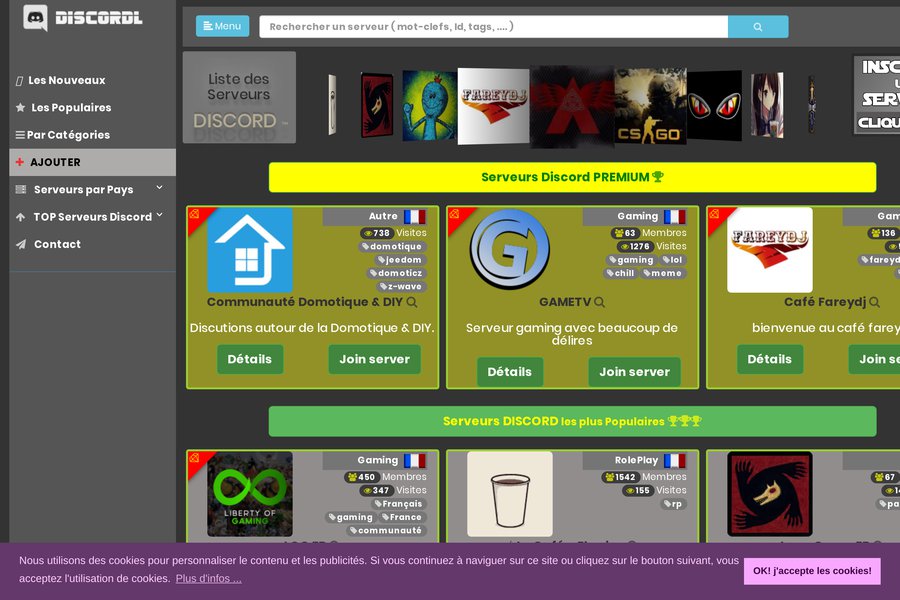Open the GAMETV blue G server icon

(x=510, y=250)
